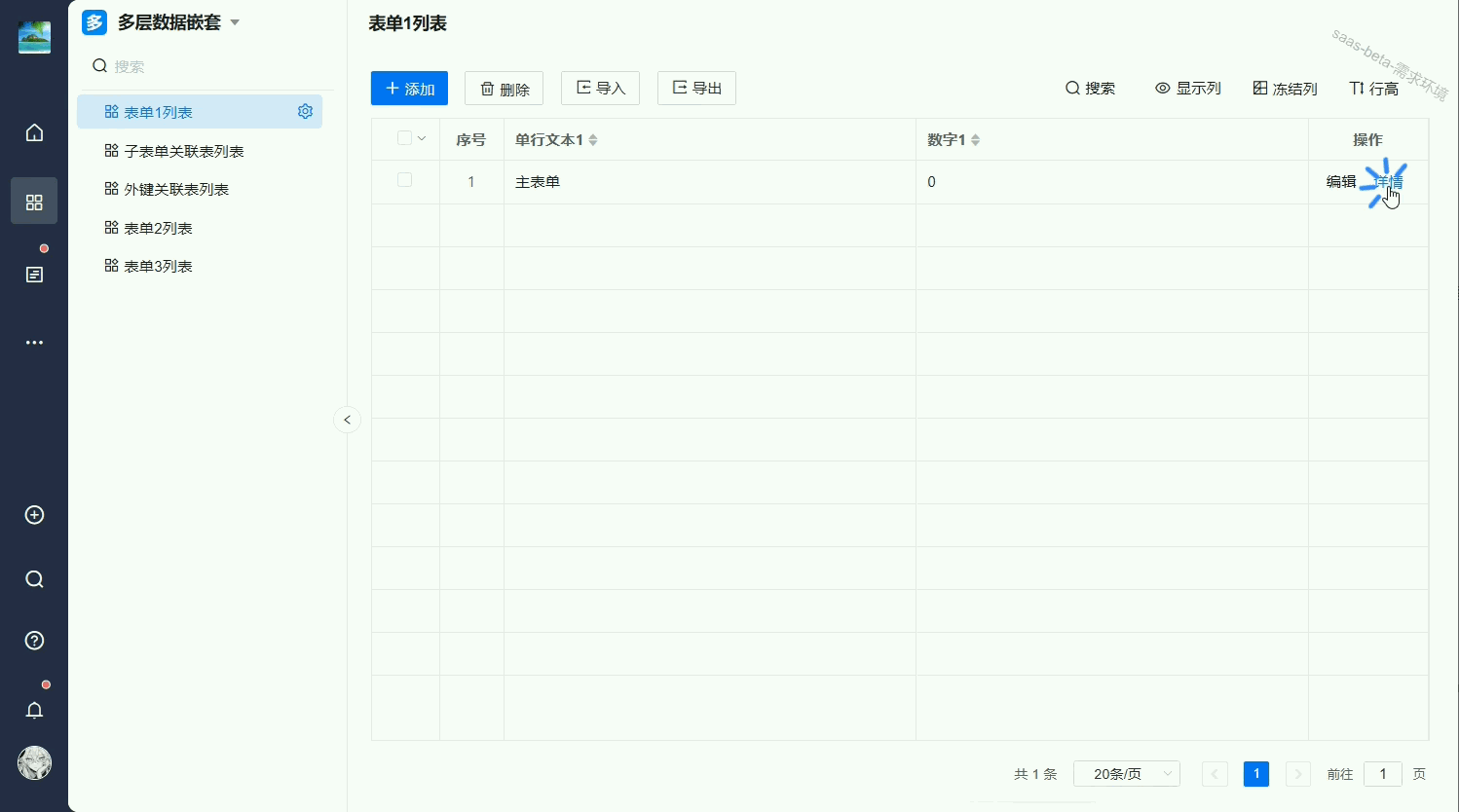The width and height of the screenshot is (1459, 812).
Task: Open the 搜索 table search tool
Action: [1091, 88]
